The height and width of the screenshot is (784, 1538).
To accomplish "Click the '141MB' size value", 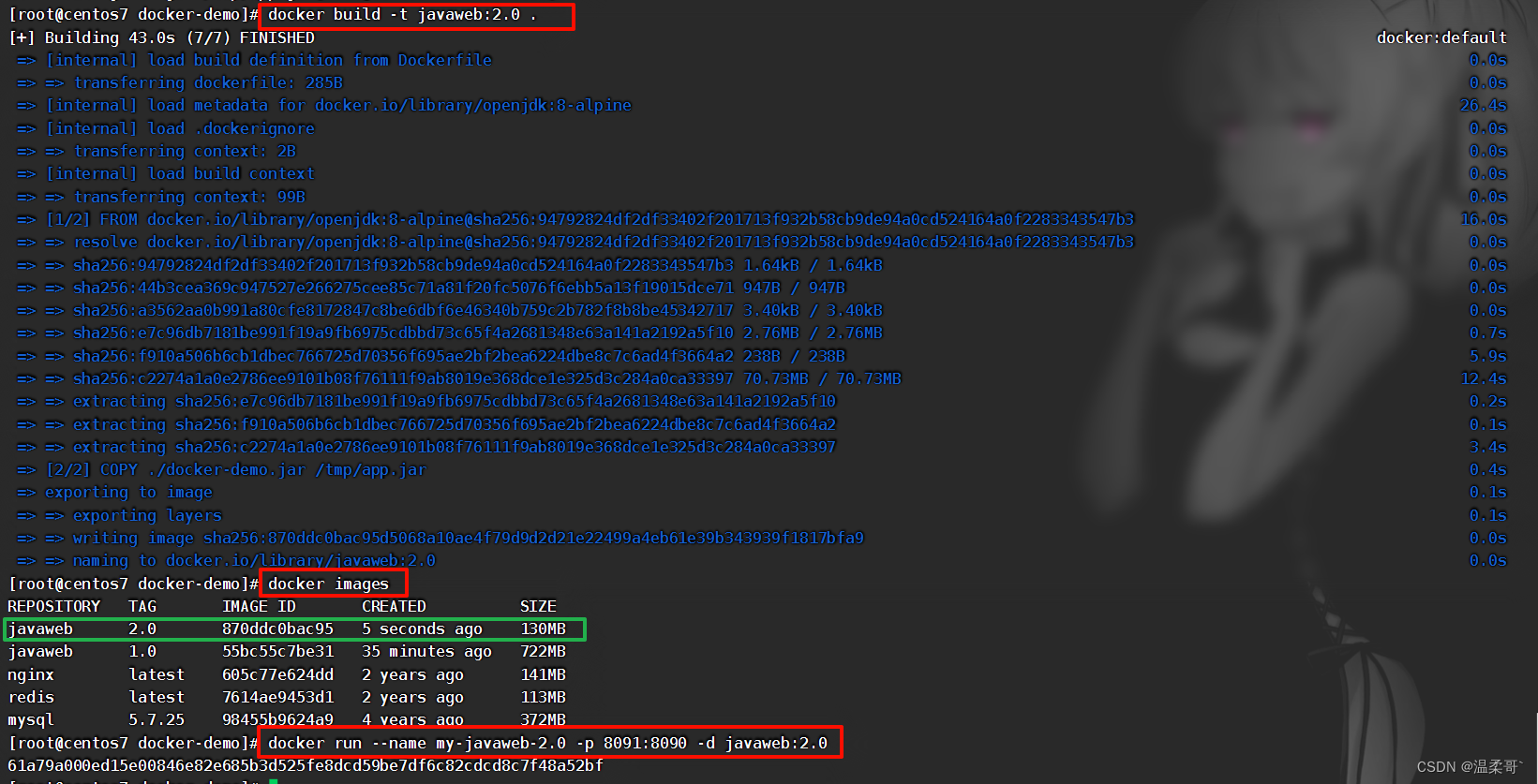I will pos(543,674).
